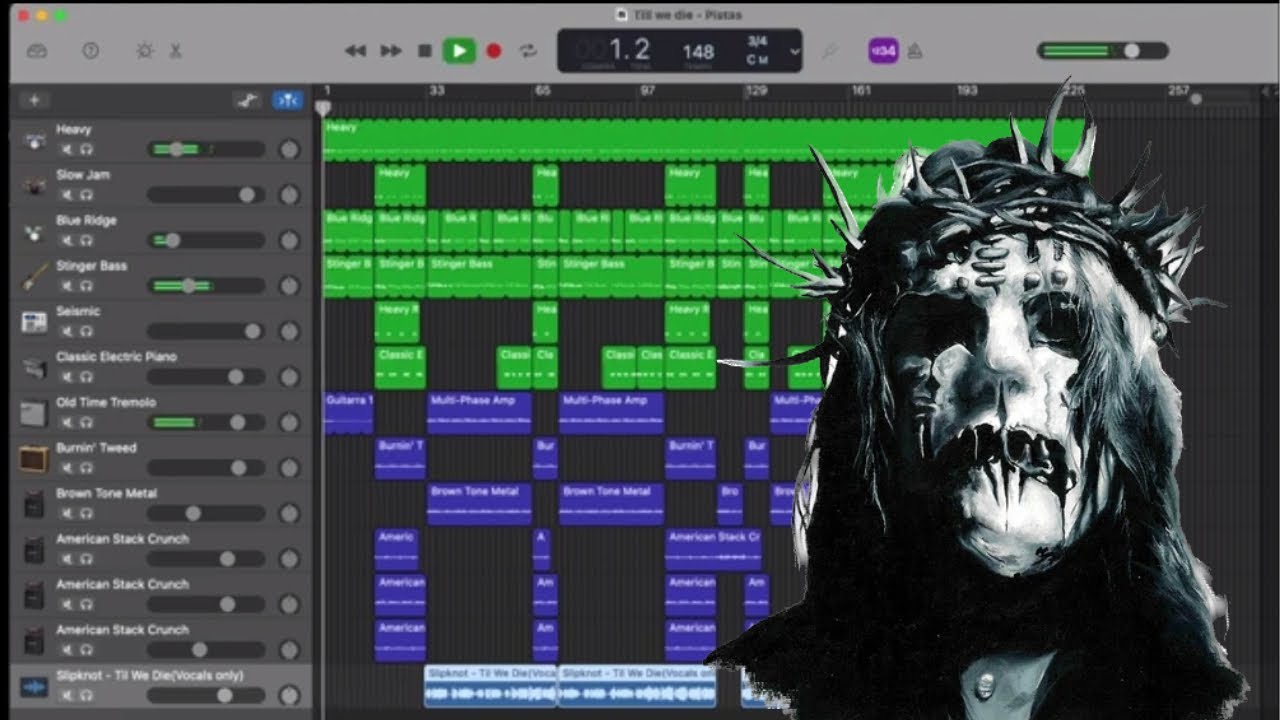Image resolution: width=1280 pixels, height=720 pixels.
Task: Click the Brown Tone Metal pan knob
Action: 289,513
